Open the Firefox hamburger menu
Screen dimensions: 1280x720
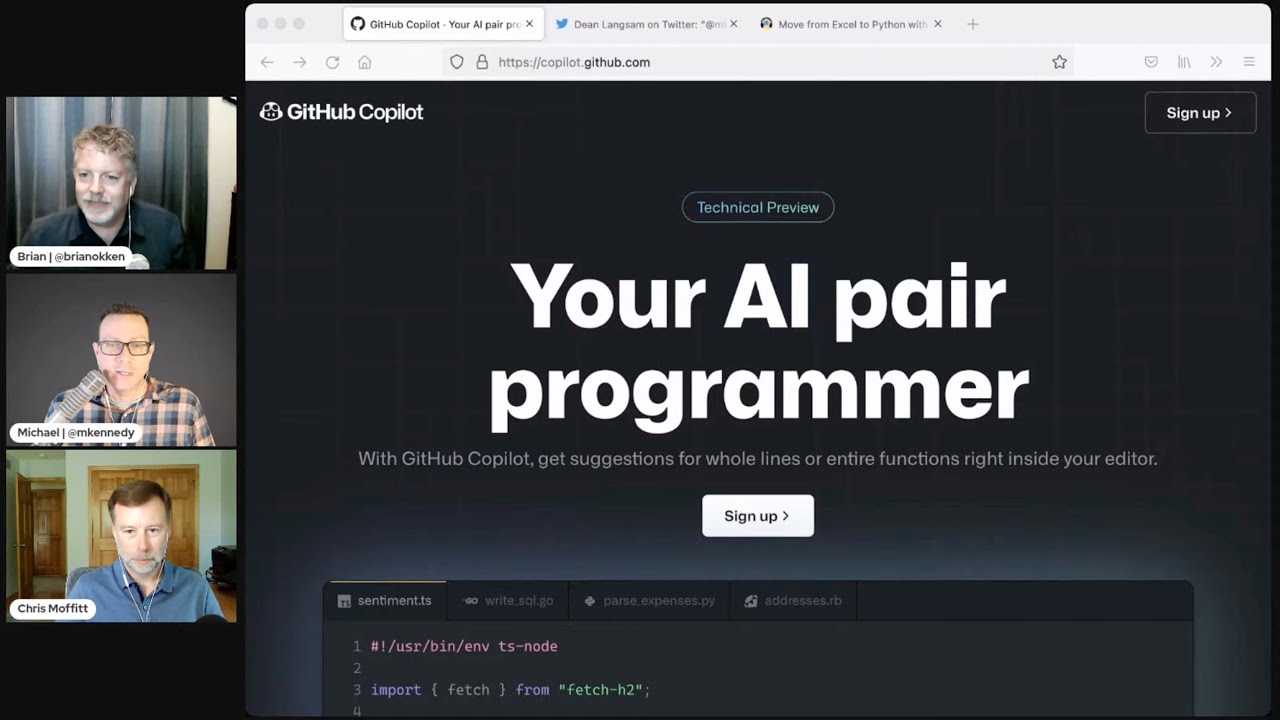click(x=1249, y=62)
